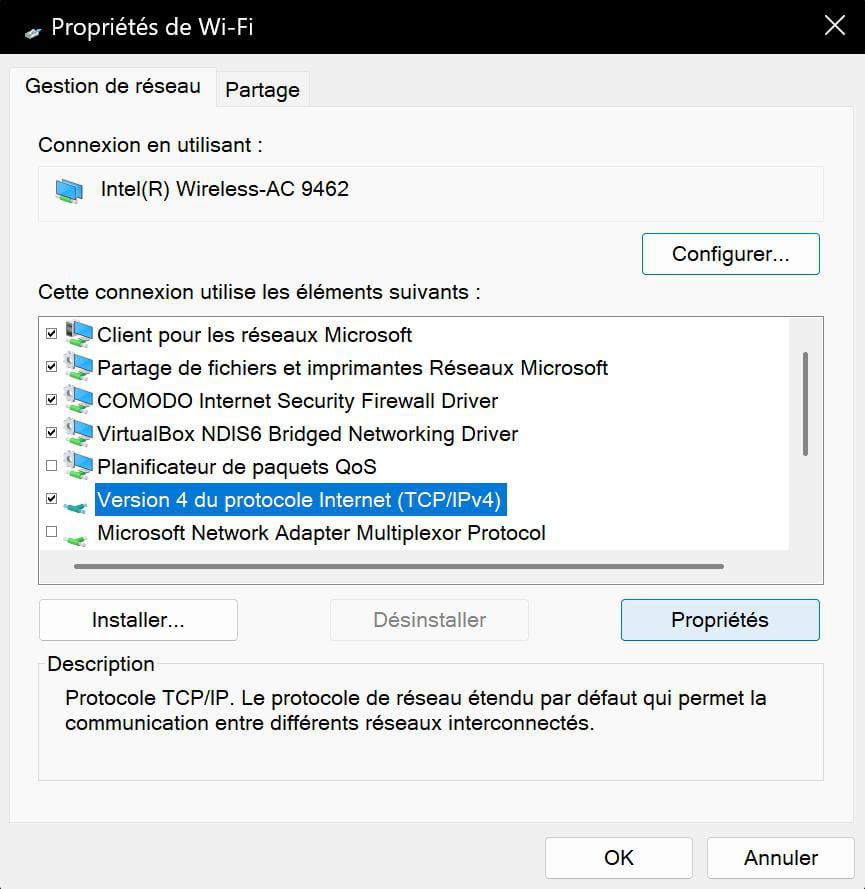Enable the Planificateur de paquets QoS checkbox

[x=52, y=465]
